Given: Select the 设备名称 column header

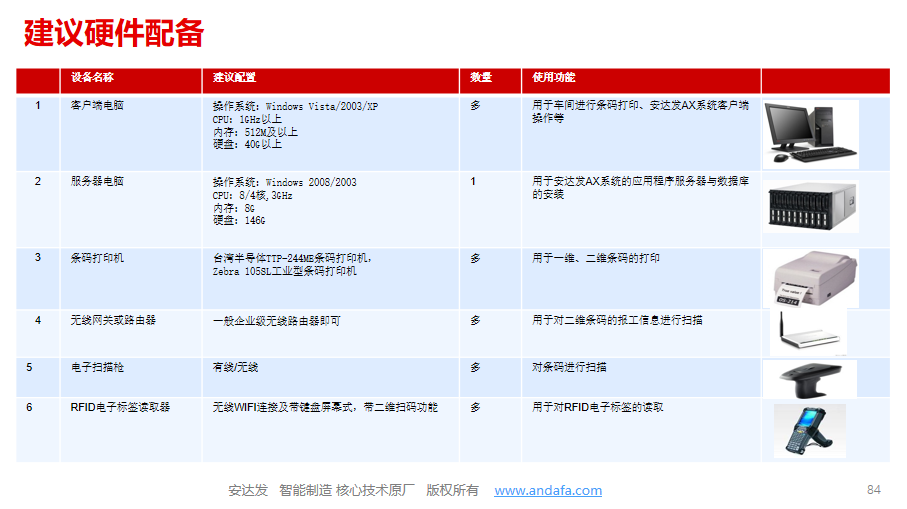Looking at the screenshot, I should coord(92,78).
